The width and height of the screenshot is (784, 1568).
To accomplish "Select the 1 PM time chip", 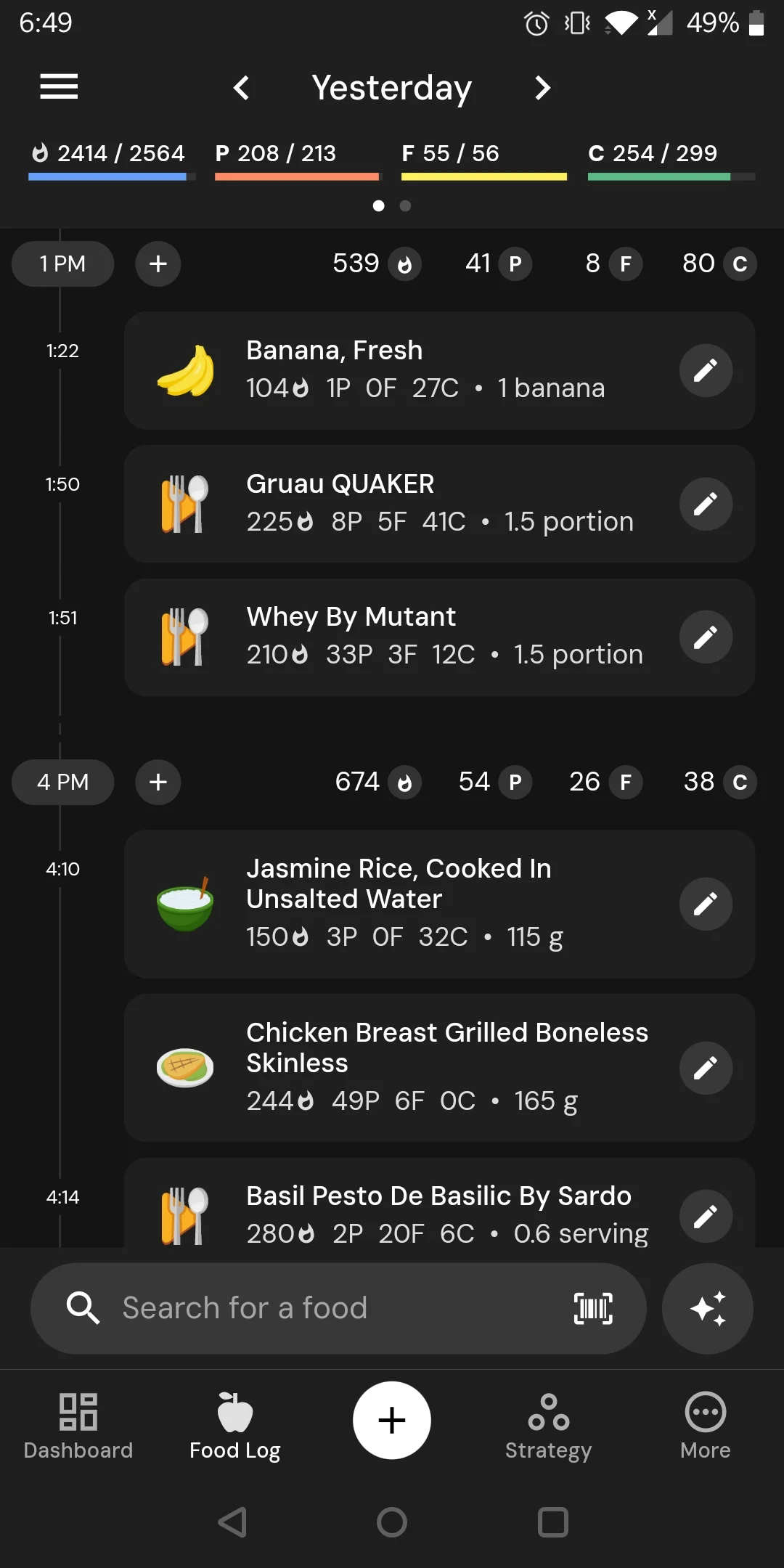I will 62,264.
